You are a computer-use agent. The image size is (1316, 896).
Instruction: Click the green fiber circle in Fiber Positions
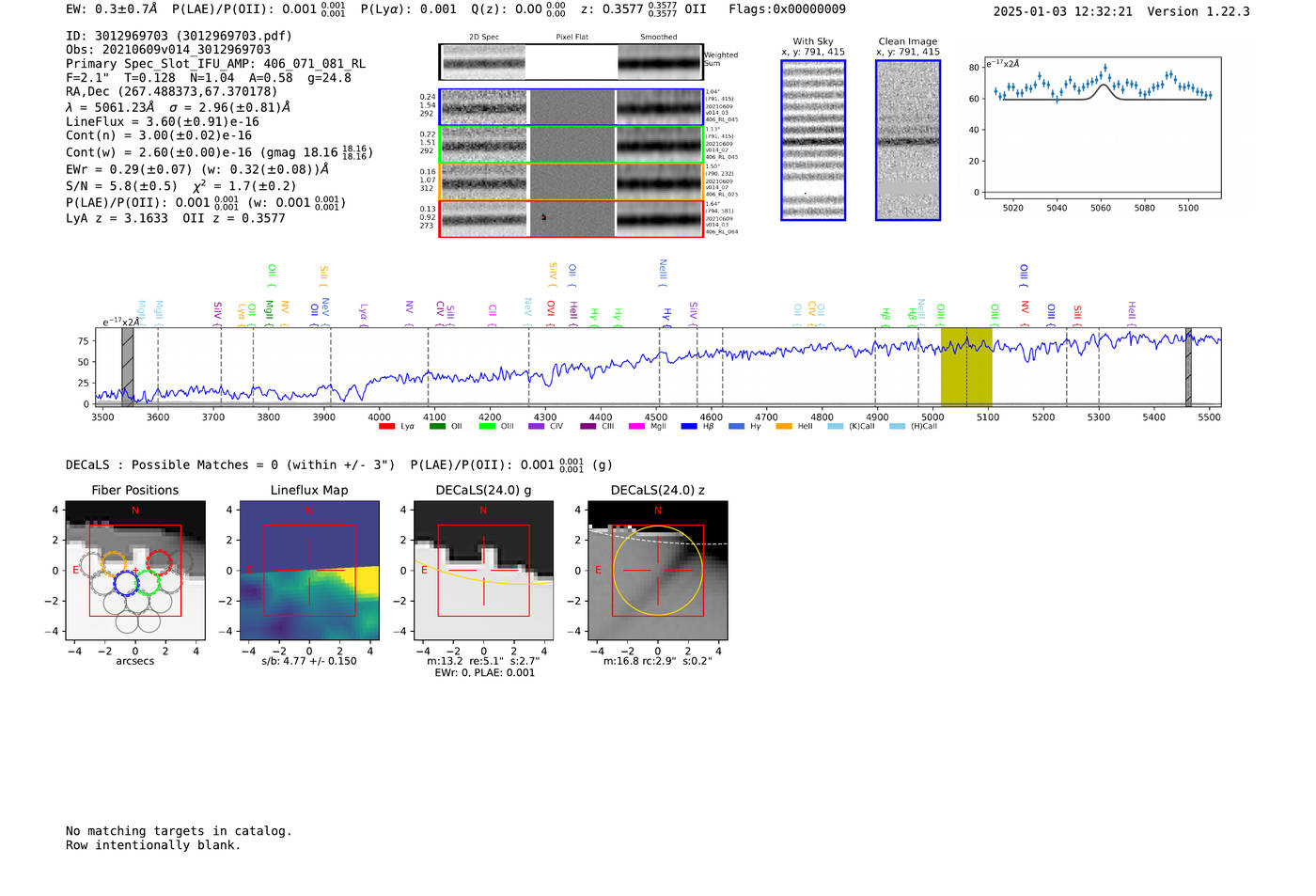[149, 582]
